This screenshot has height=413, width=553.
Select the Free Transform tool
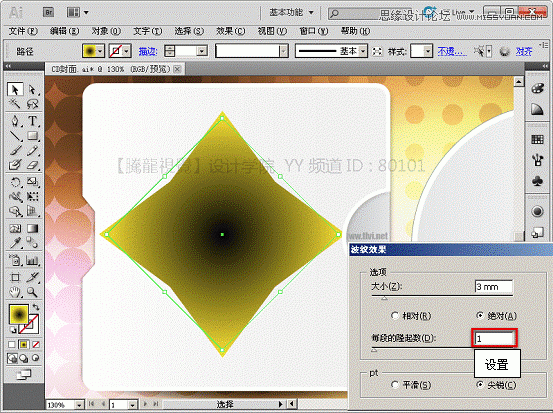pos(32,196)
